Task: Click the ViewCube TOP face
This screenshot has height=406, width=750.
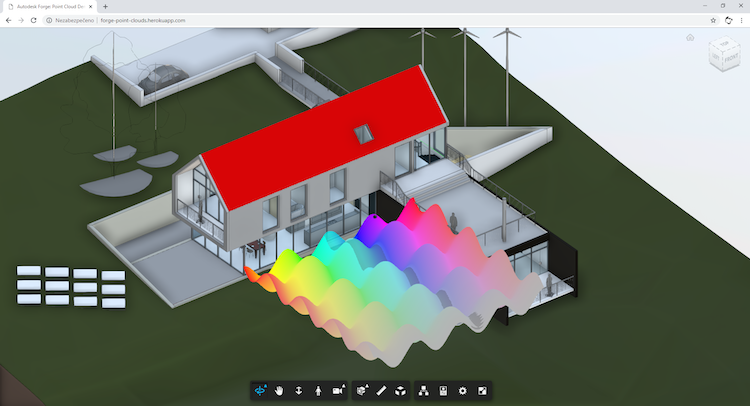Action: click(724, 44)
